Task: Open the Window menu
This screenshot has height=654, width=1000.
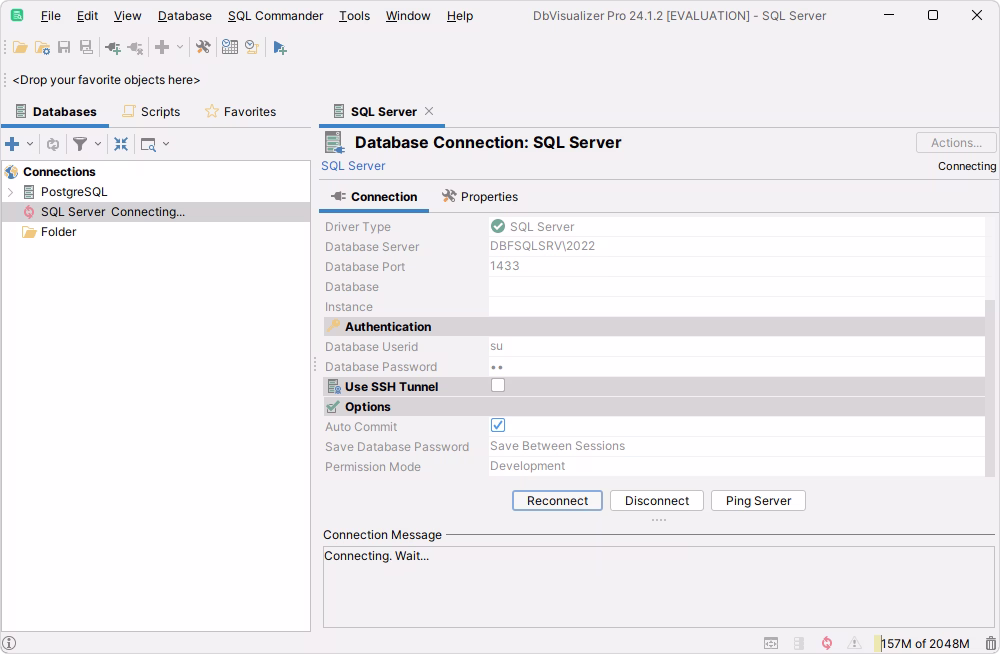Action: pyautogui.click(x=408, y=16)
